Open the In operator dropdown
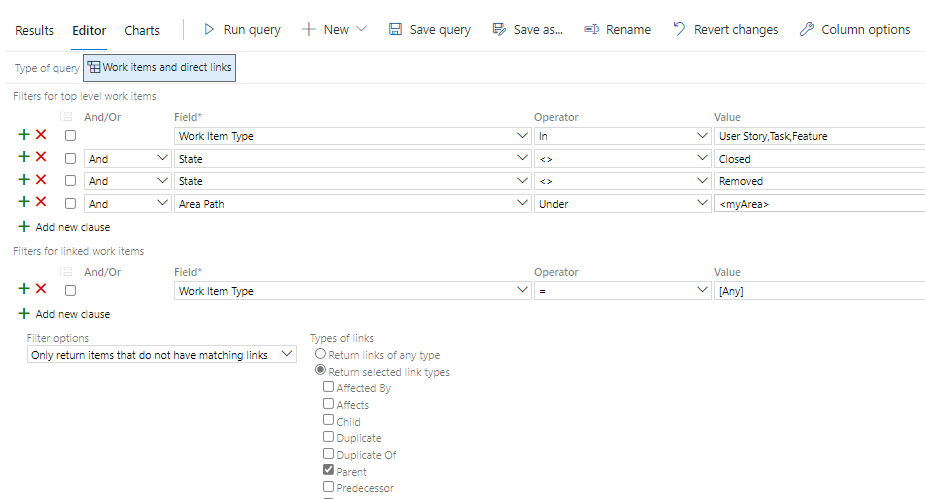 click(623, 136)
